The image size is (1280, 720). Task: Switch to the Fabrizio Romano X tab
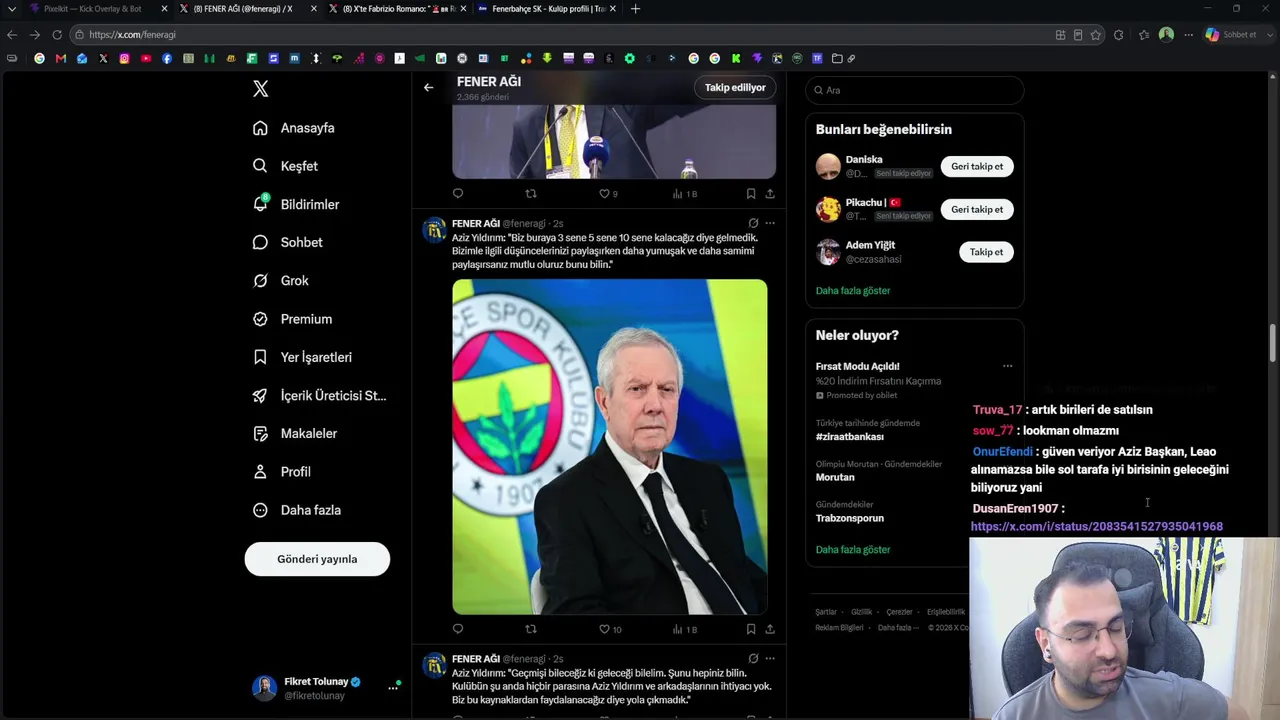pyautogui.click(x=396, y=9)
